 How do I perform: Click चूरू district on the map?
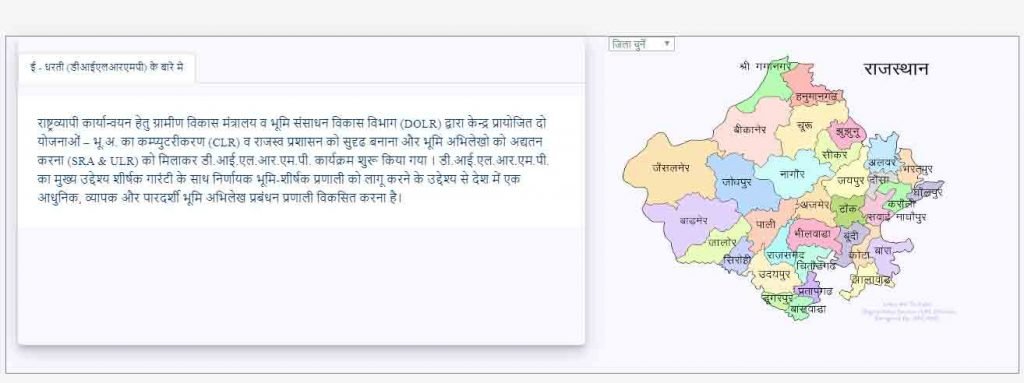point(805,124)
